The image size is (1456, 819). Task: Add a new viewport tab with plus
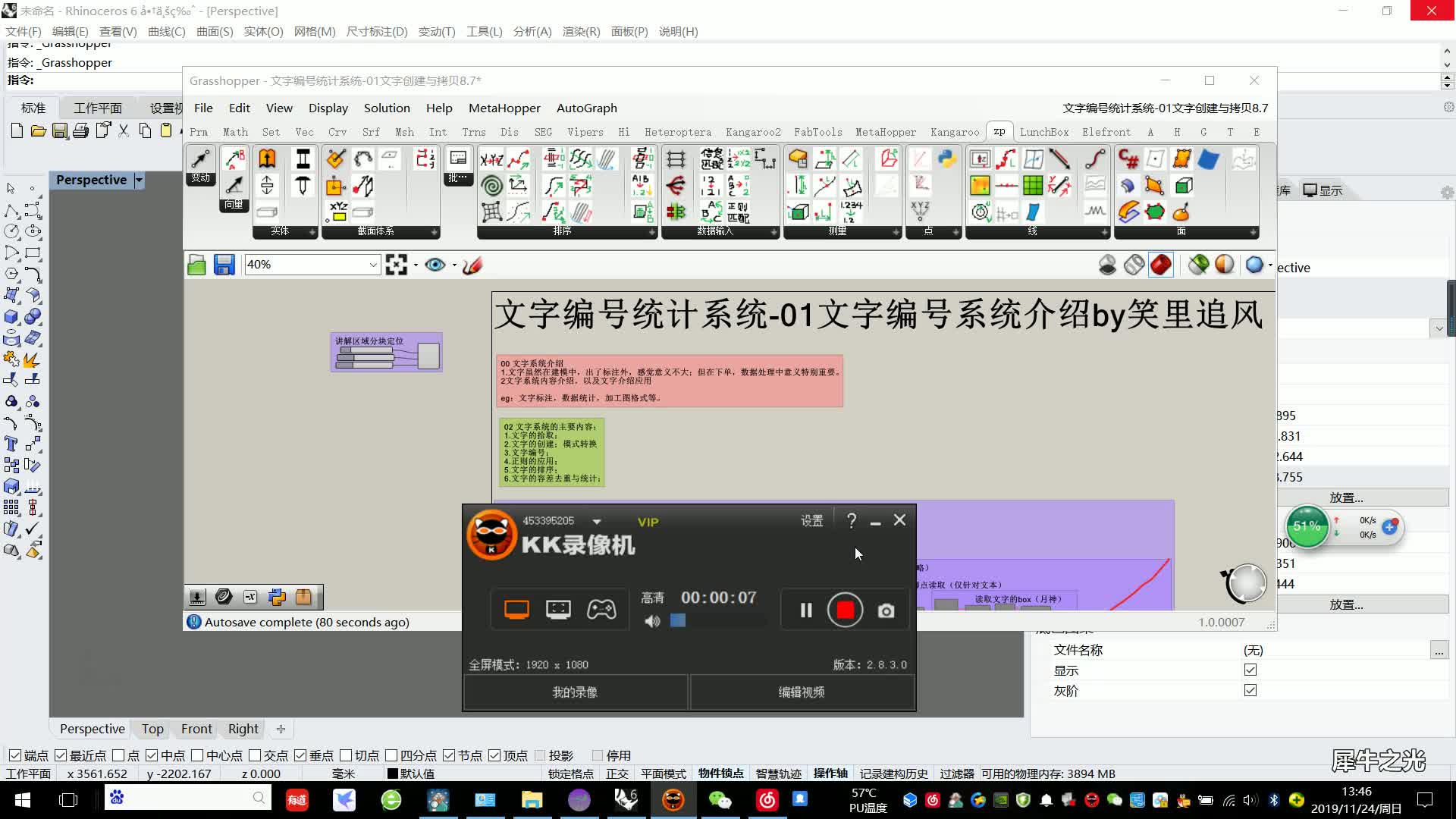point(281,729)
